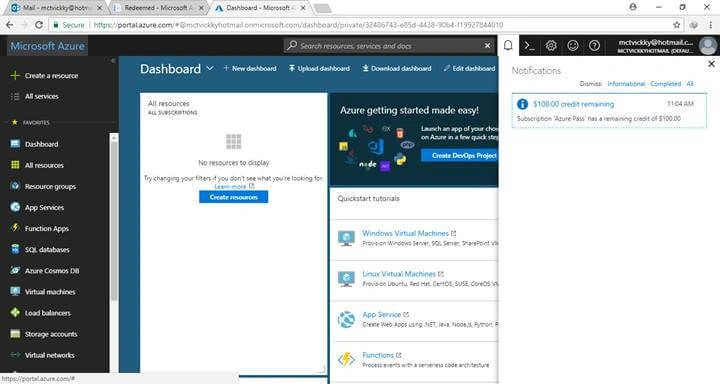Viewport: 720px width, 384px height.
Task: Click the Function Apps lightning icon
Action: [15, 228]
